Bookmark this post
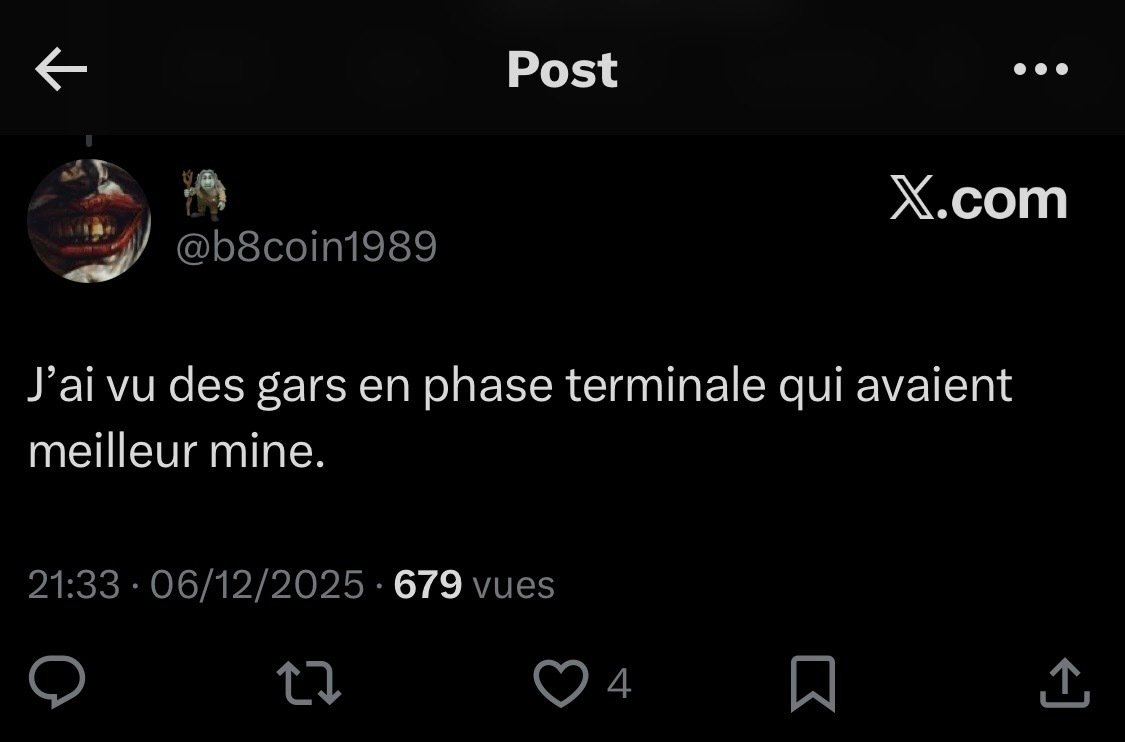This screenshot has width=1125, height=742. point(813,683)
